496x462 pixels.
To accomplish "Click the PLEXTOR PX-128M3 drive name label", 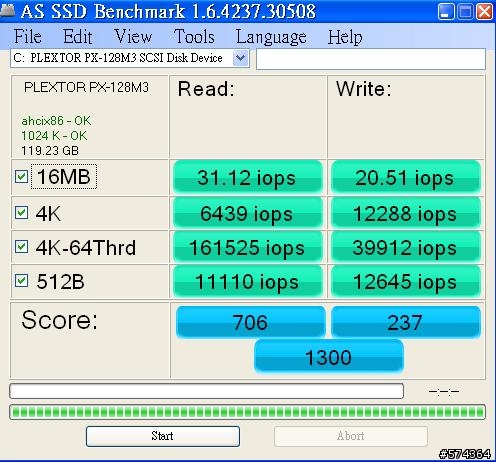I will [86, 87].
